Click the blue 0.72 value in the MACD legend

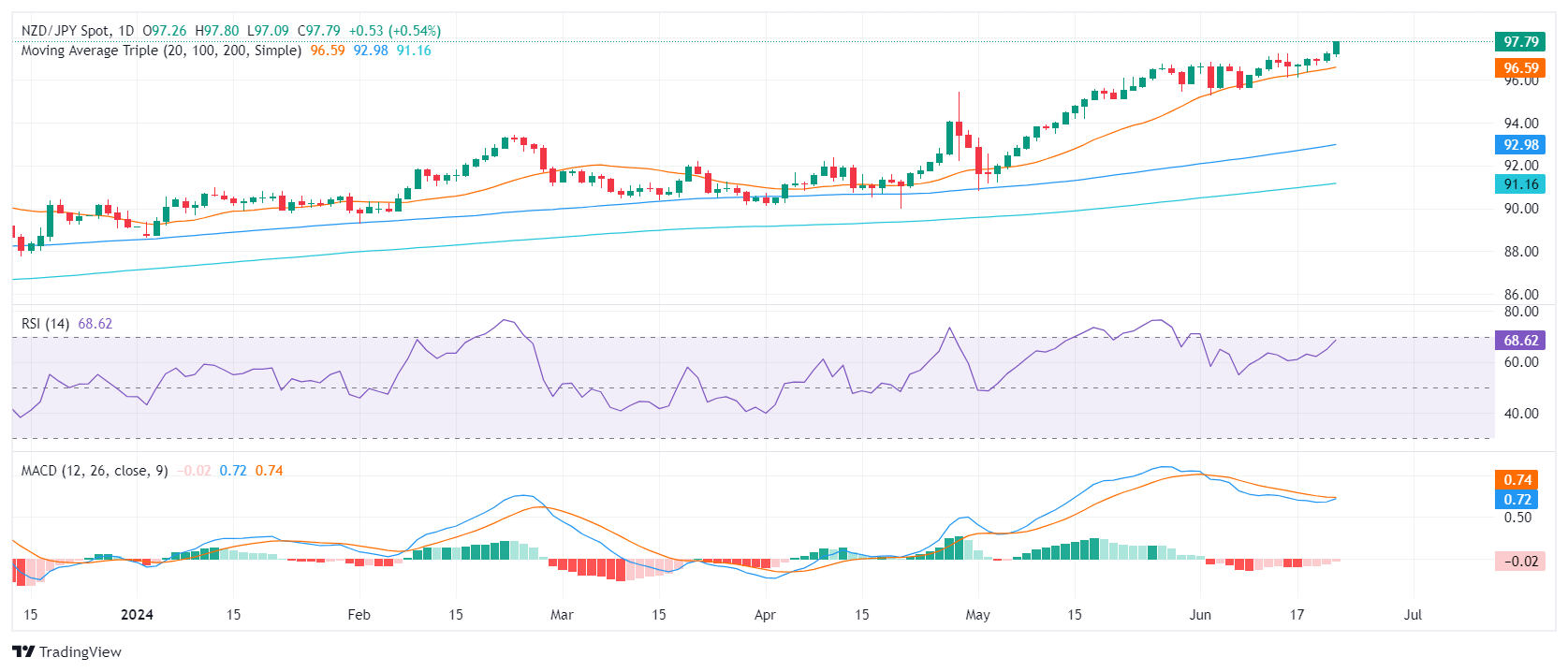click(x=233, y=471)
